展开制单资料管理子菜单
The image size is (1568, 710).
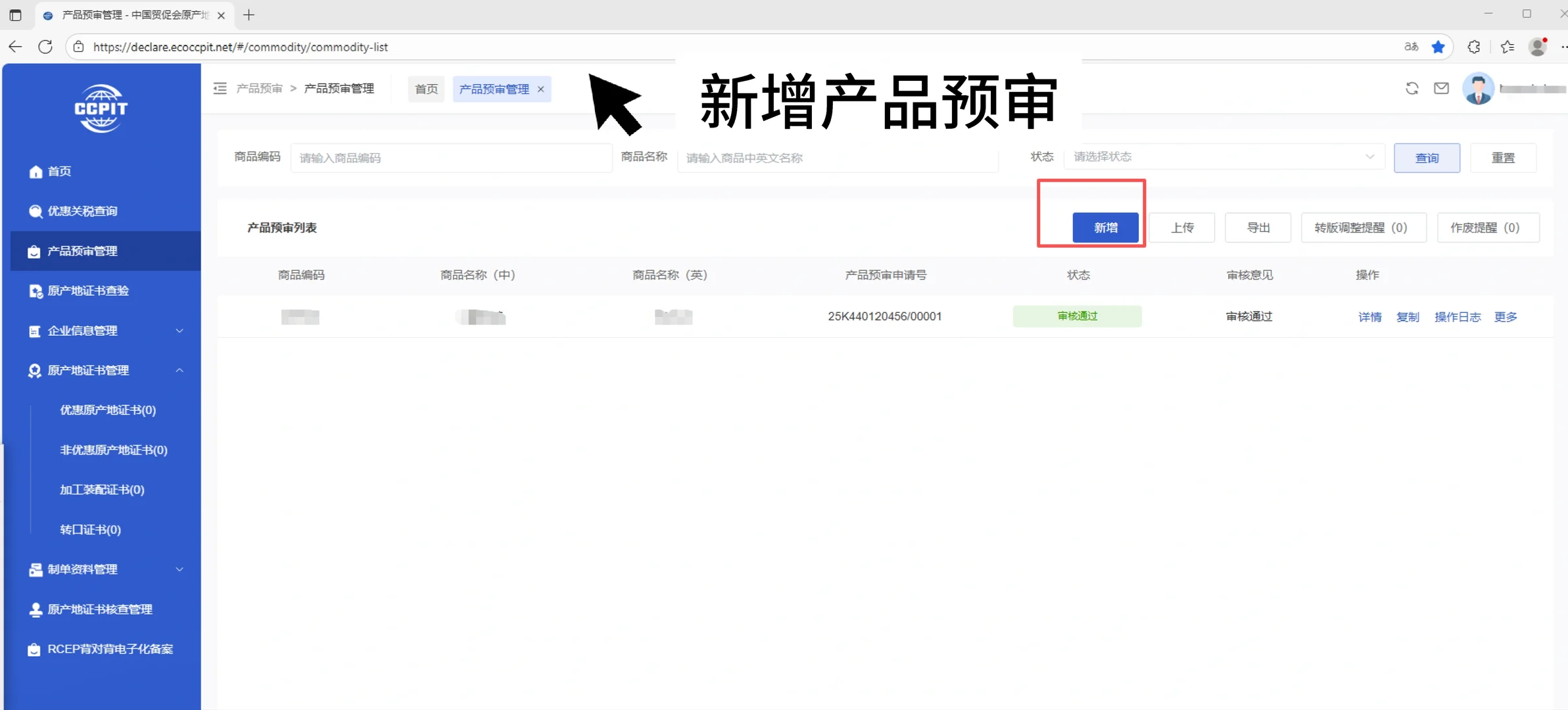pos(179,569)
